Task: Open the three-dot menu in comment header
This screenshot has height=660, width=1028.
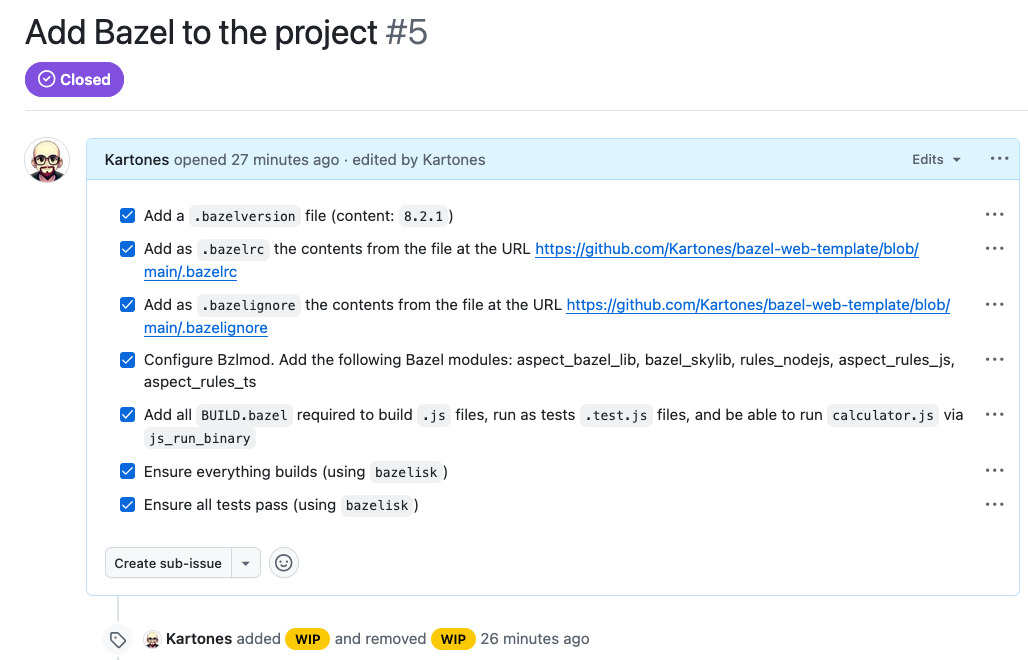Action: click(x=999, y=159)
